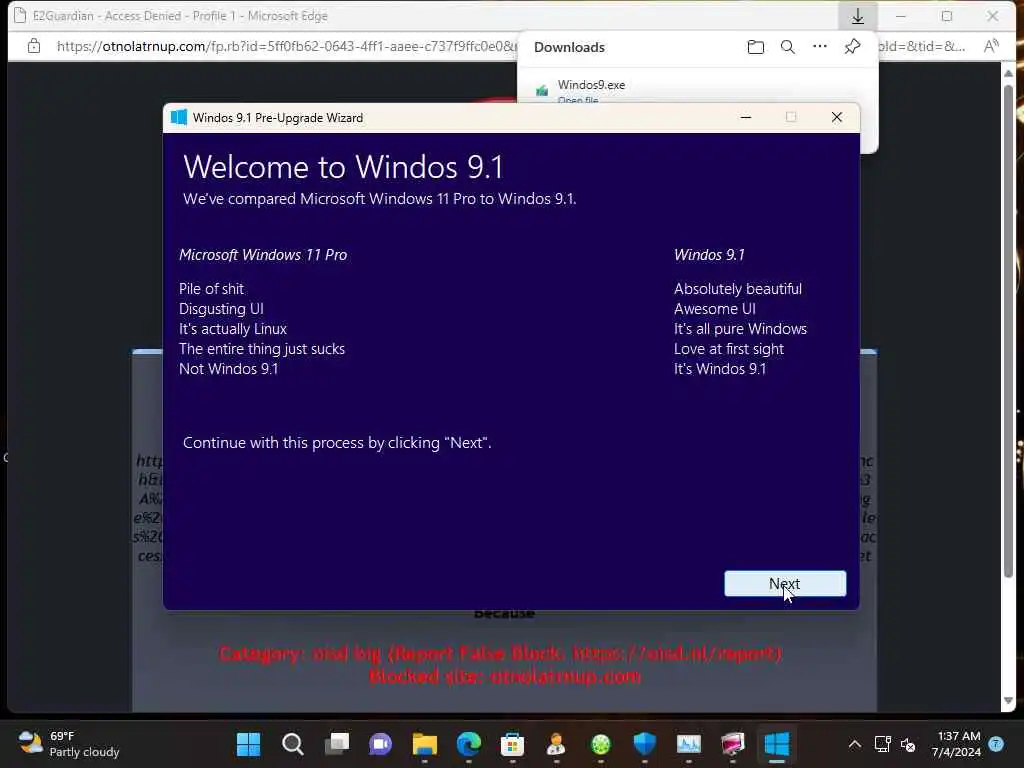The height and width of the screenshot is (768, 1024).
Task: Pin the Downloads panel
Action: [x=852, y=46]
